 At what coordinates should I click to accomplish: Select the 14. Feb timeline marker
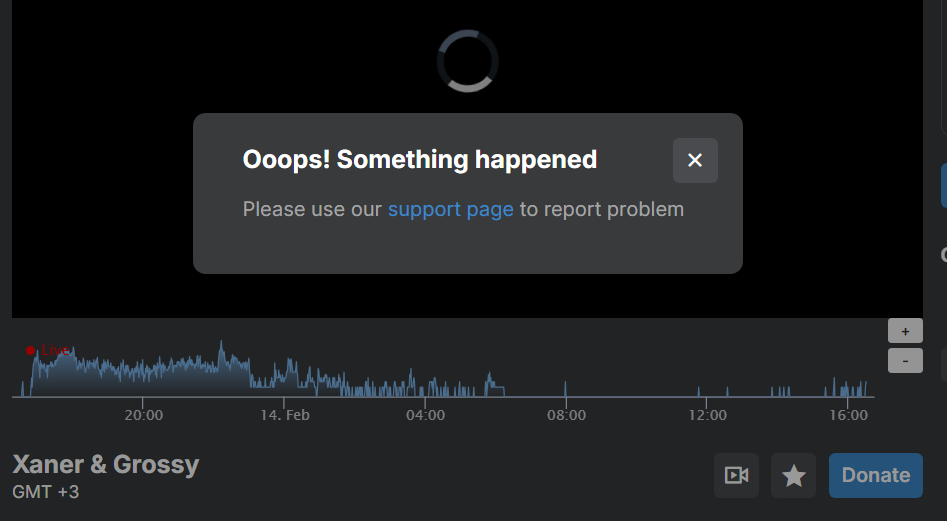pyautogui.click(x=285, y=415)
